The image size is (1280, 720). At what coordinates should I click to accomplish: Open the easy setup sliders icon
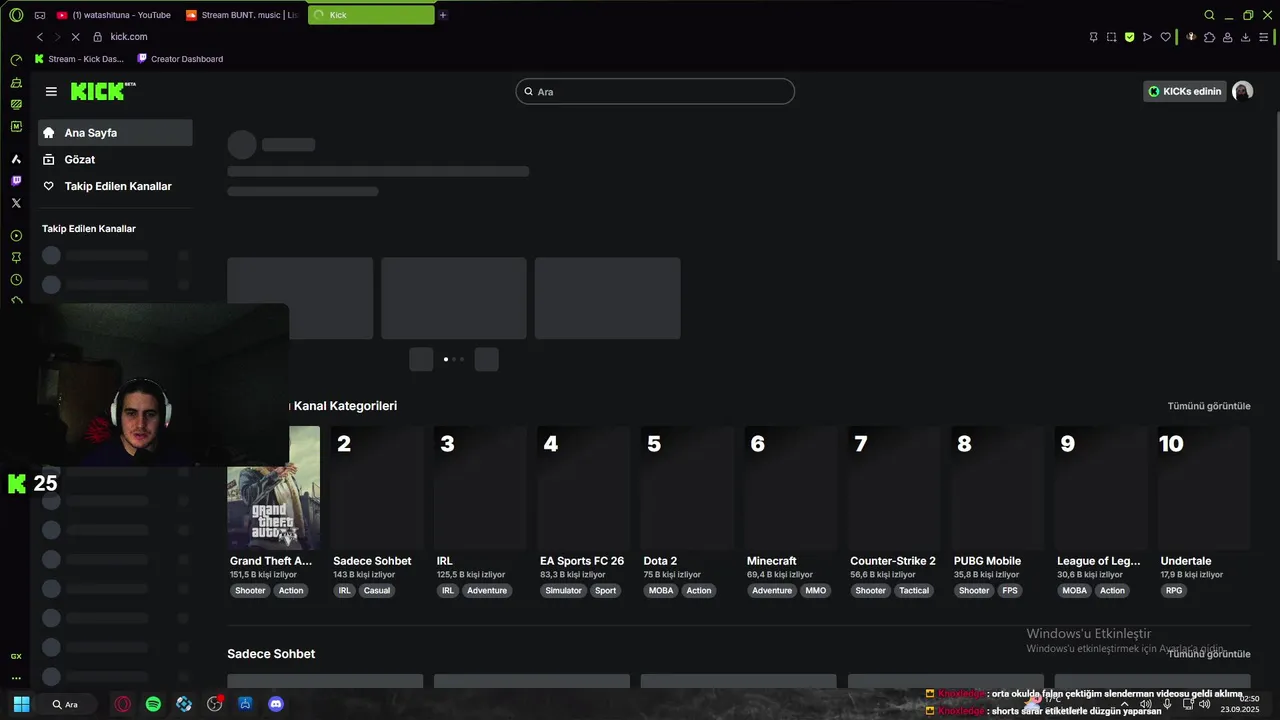[1263, 37]
